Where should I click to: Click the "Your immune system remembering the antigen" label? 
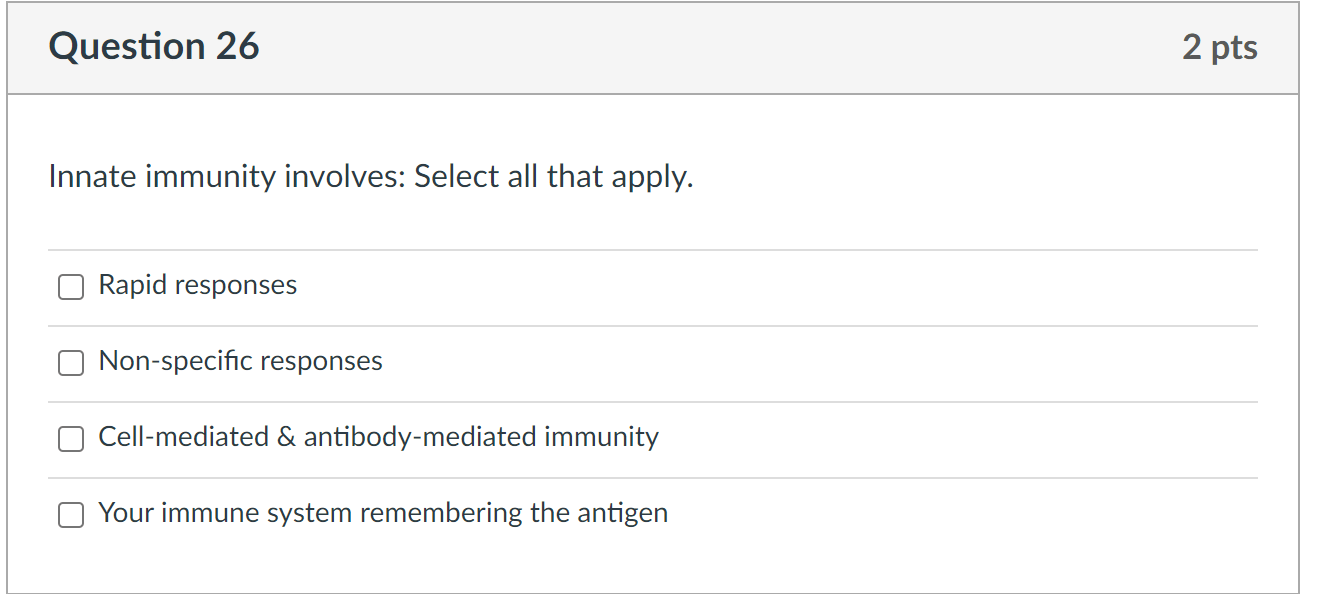383,513
